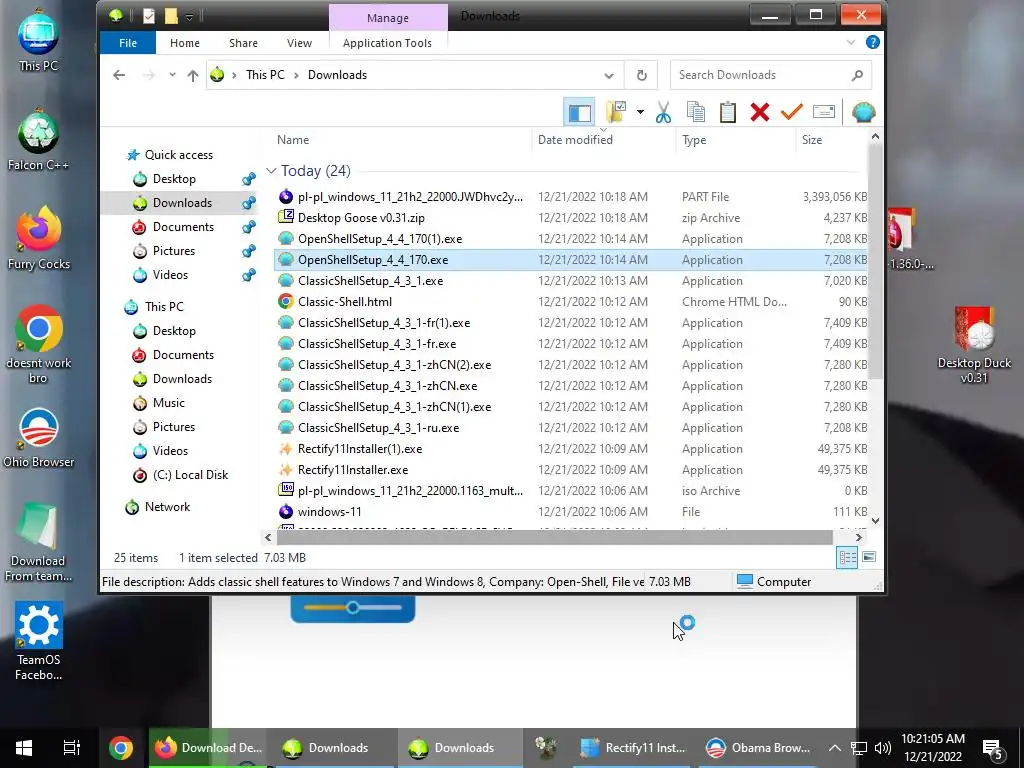
Task: Select Music under This PC
Action: [168, 403]
